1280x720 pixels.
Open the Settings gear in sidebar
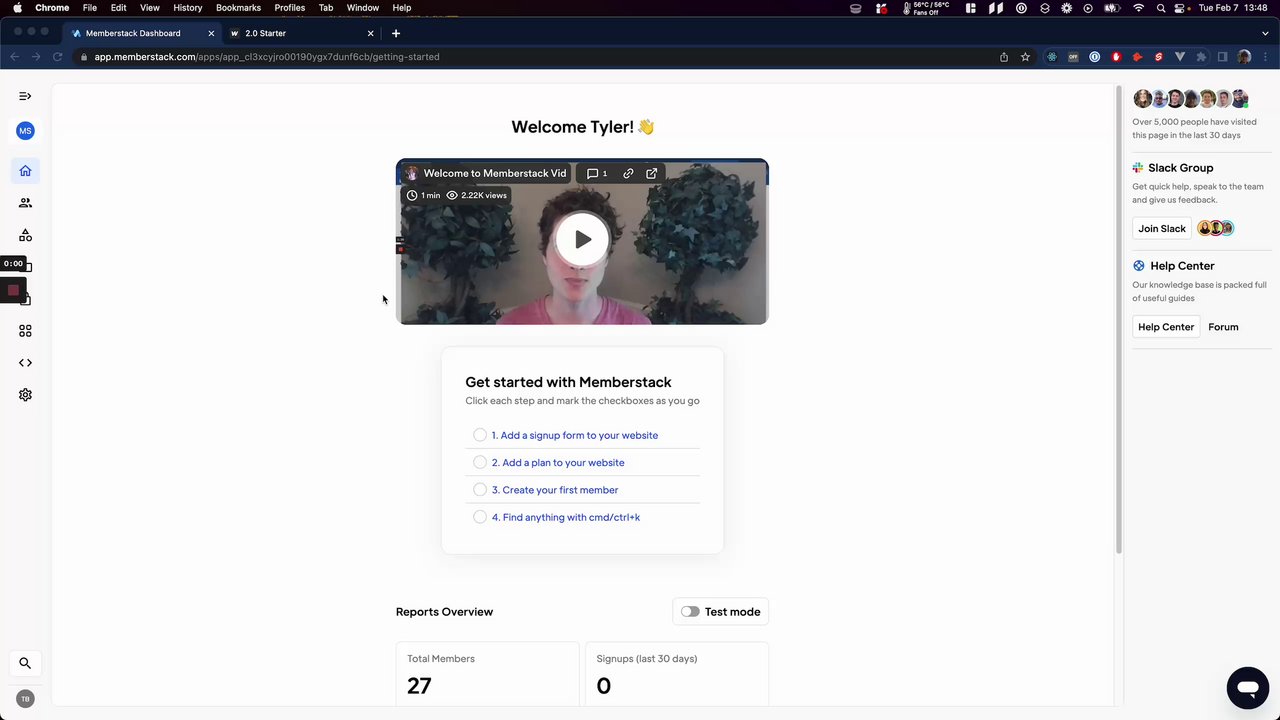point(25,395)
